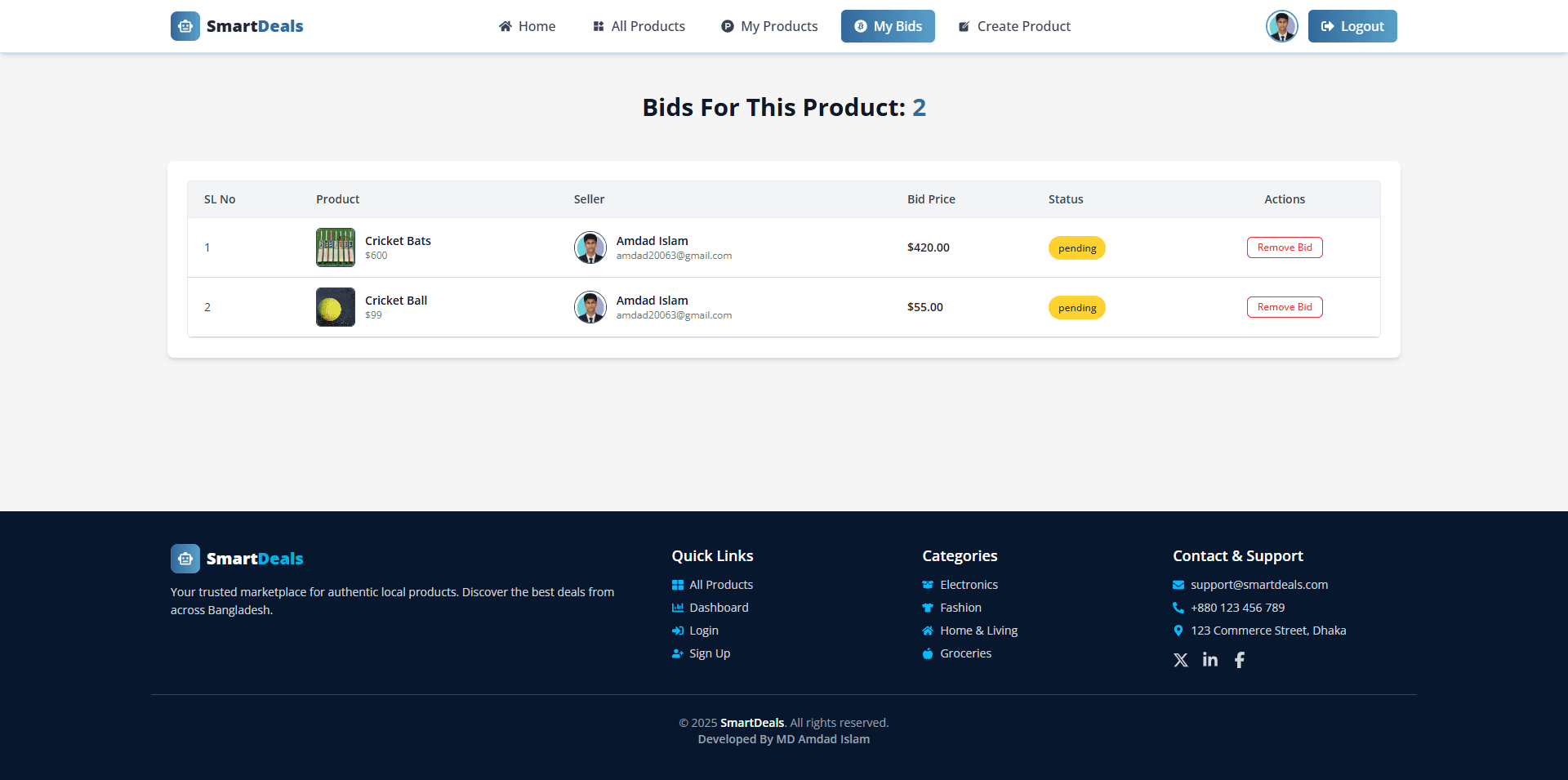Screen dimensions: 1568x780
Task: Click the sign-in icon next to Login
Action: (x=678, y=631)
